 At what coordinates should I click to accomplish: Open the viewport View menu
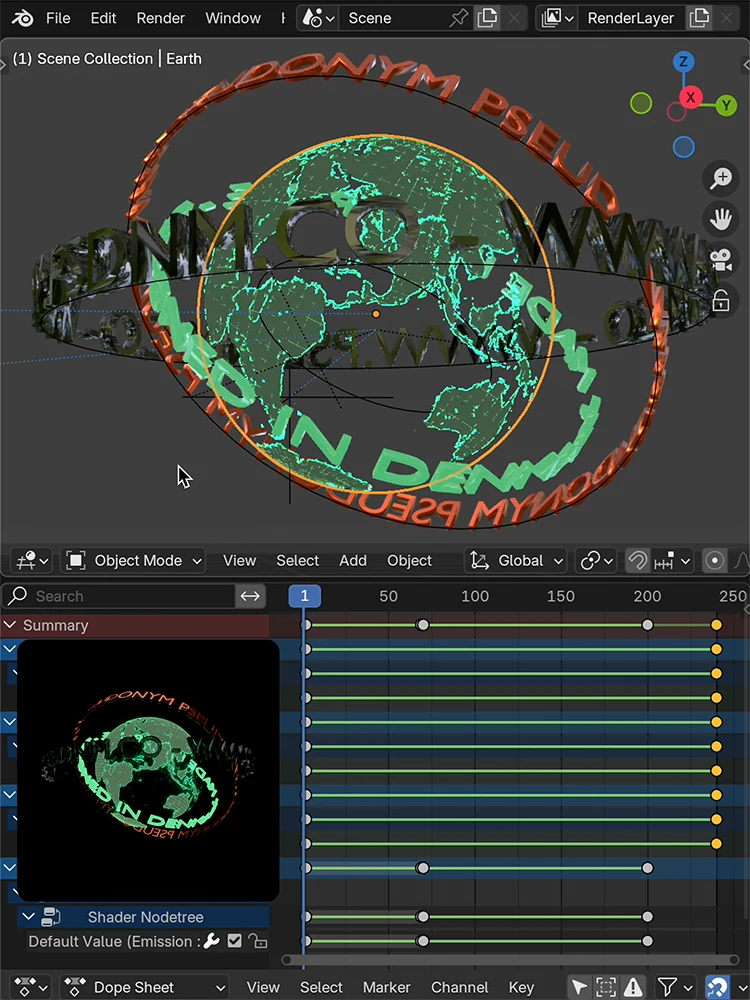click(x=239, y=561)
